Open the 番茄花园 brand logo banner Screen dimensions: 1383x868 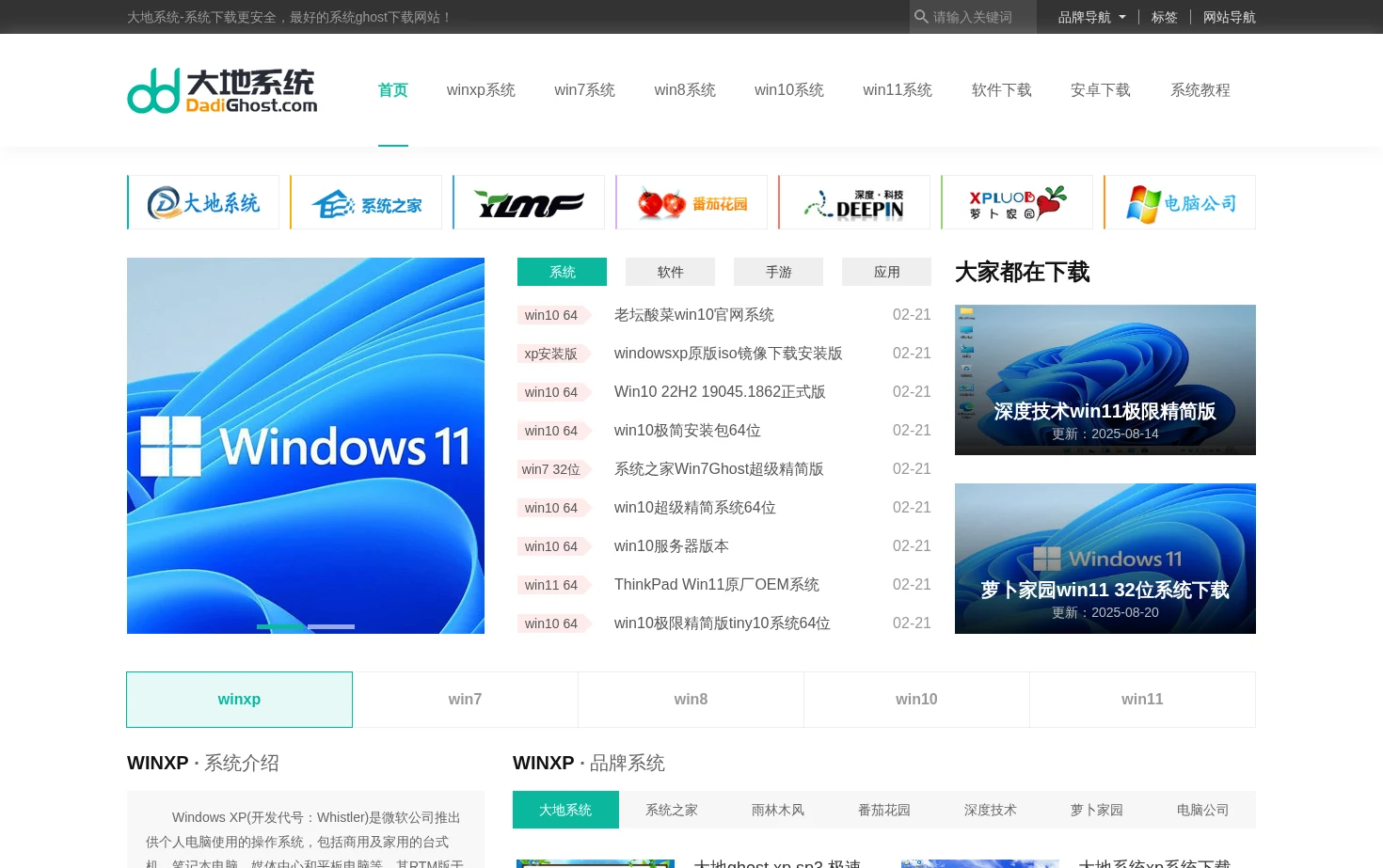tap(691, 202)
